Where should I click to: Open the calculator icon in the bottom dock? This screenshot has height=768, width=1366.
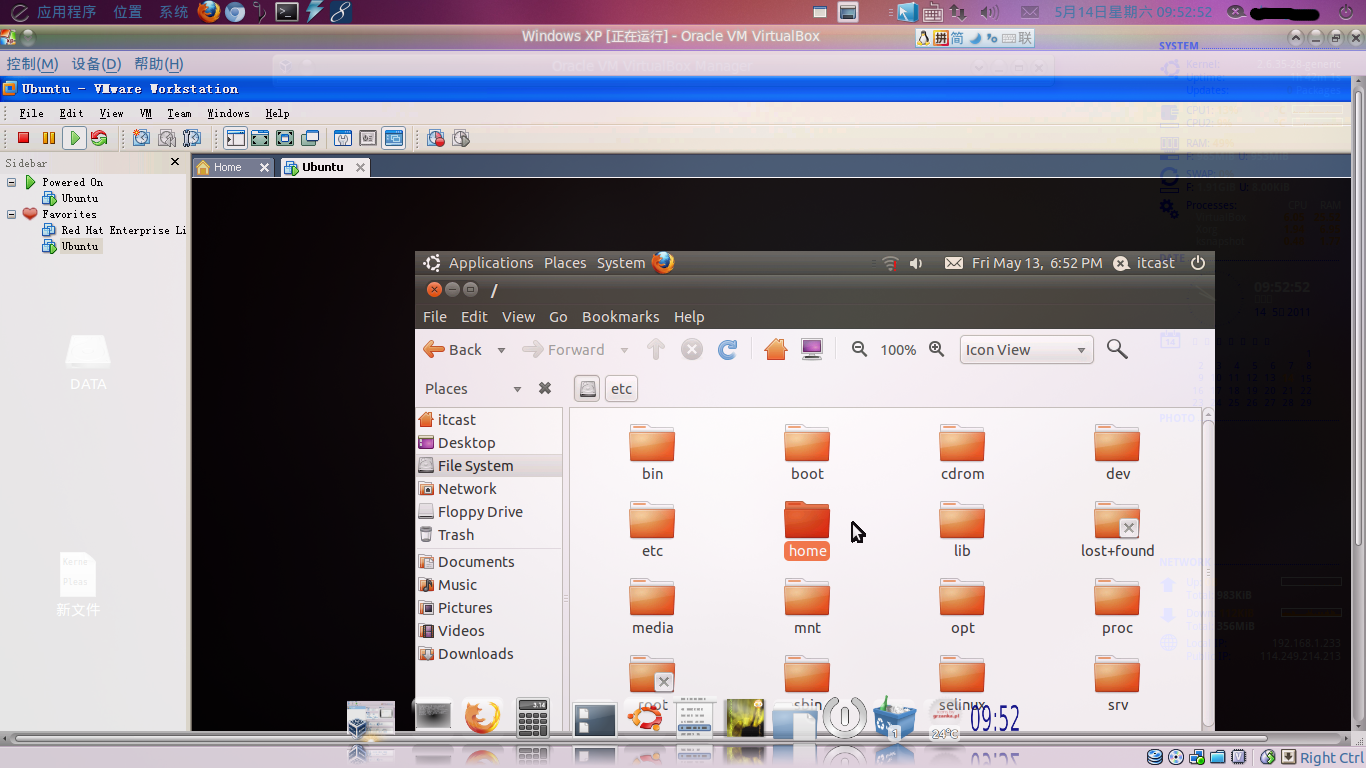click(533, 718)
